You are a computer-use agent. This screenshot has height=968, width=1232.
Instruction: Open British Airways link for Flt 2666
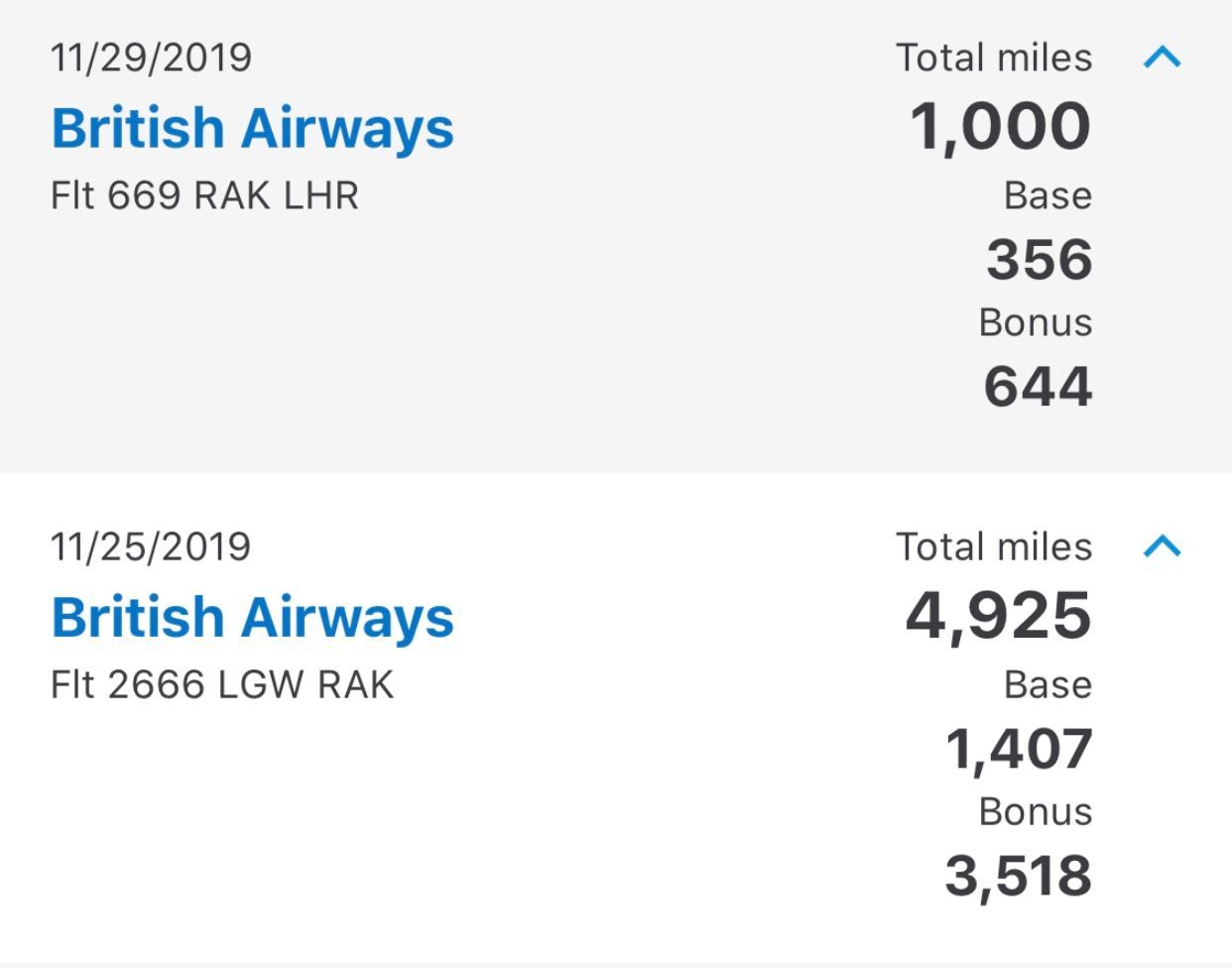pos(252,617)
